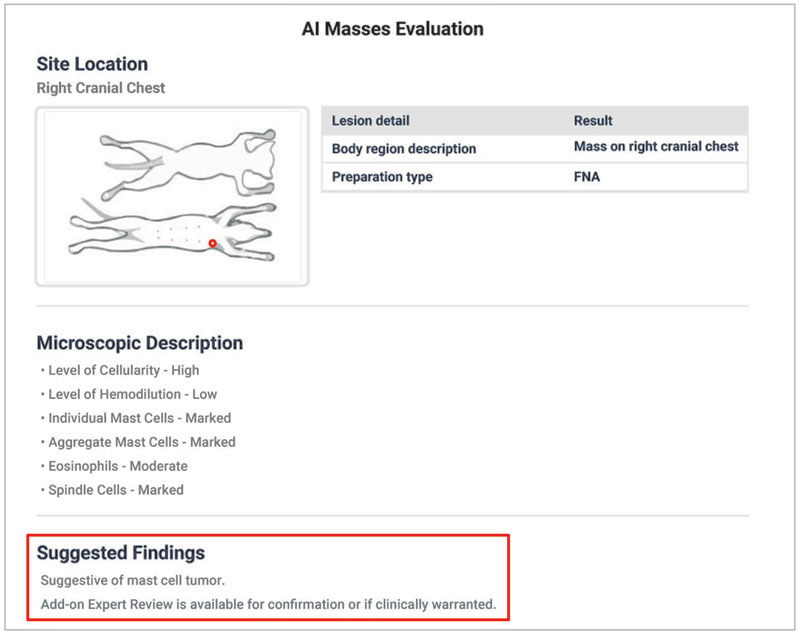Click the Result column header

pyautogui.click(x=593, y=121)
